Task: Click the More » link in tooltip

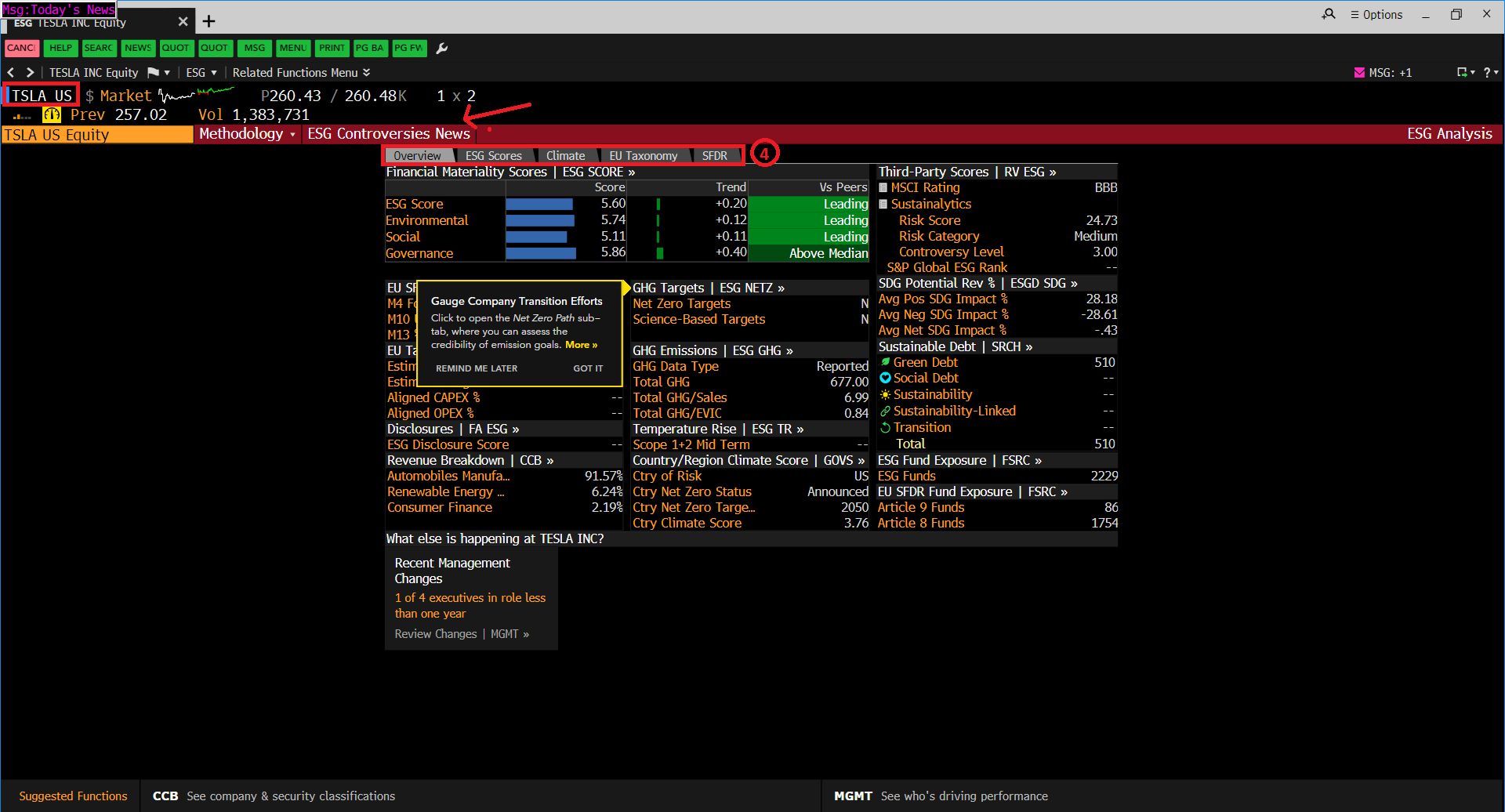Action: (581, 345)
